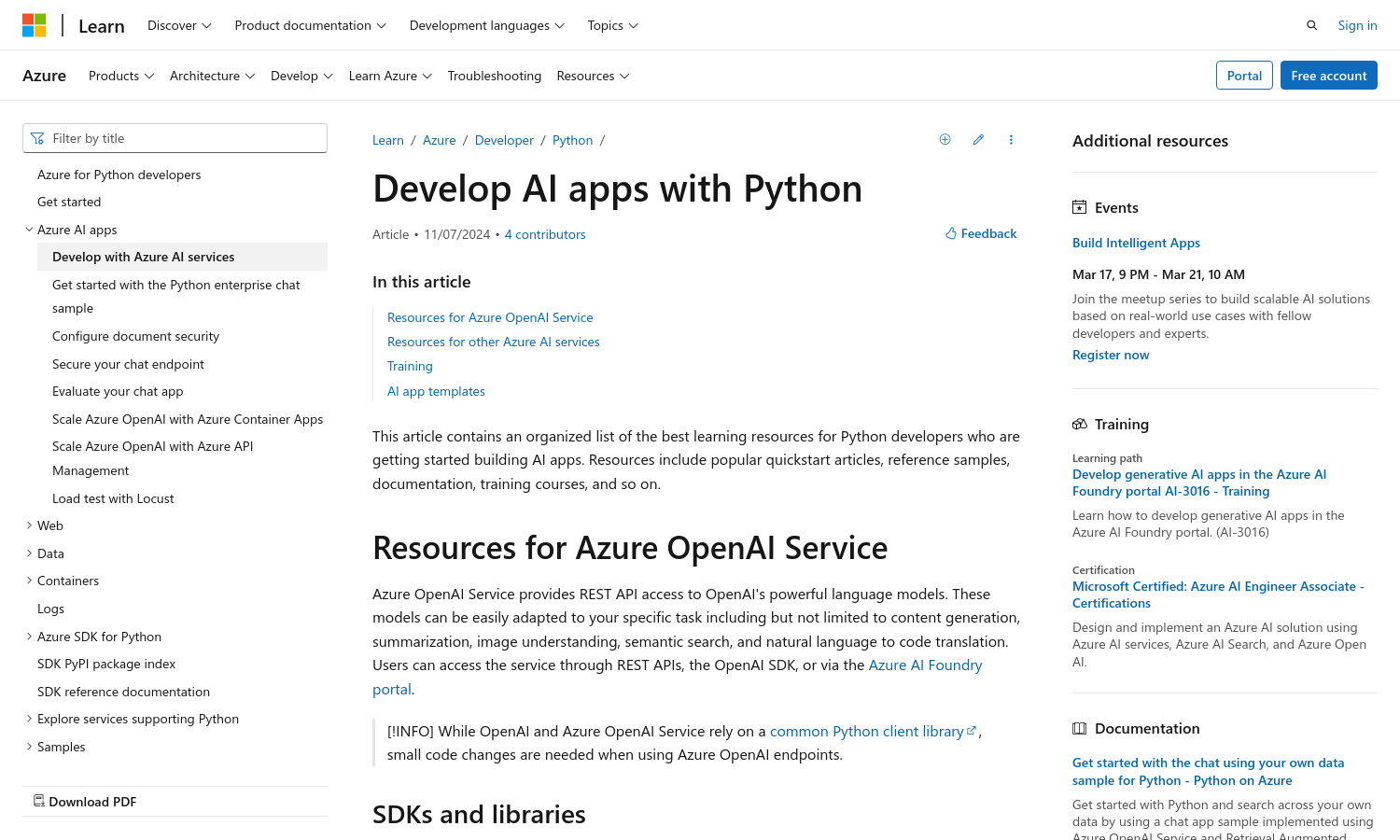
Task: Save article with the plus collection icon
Action: tap(945, 139)
